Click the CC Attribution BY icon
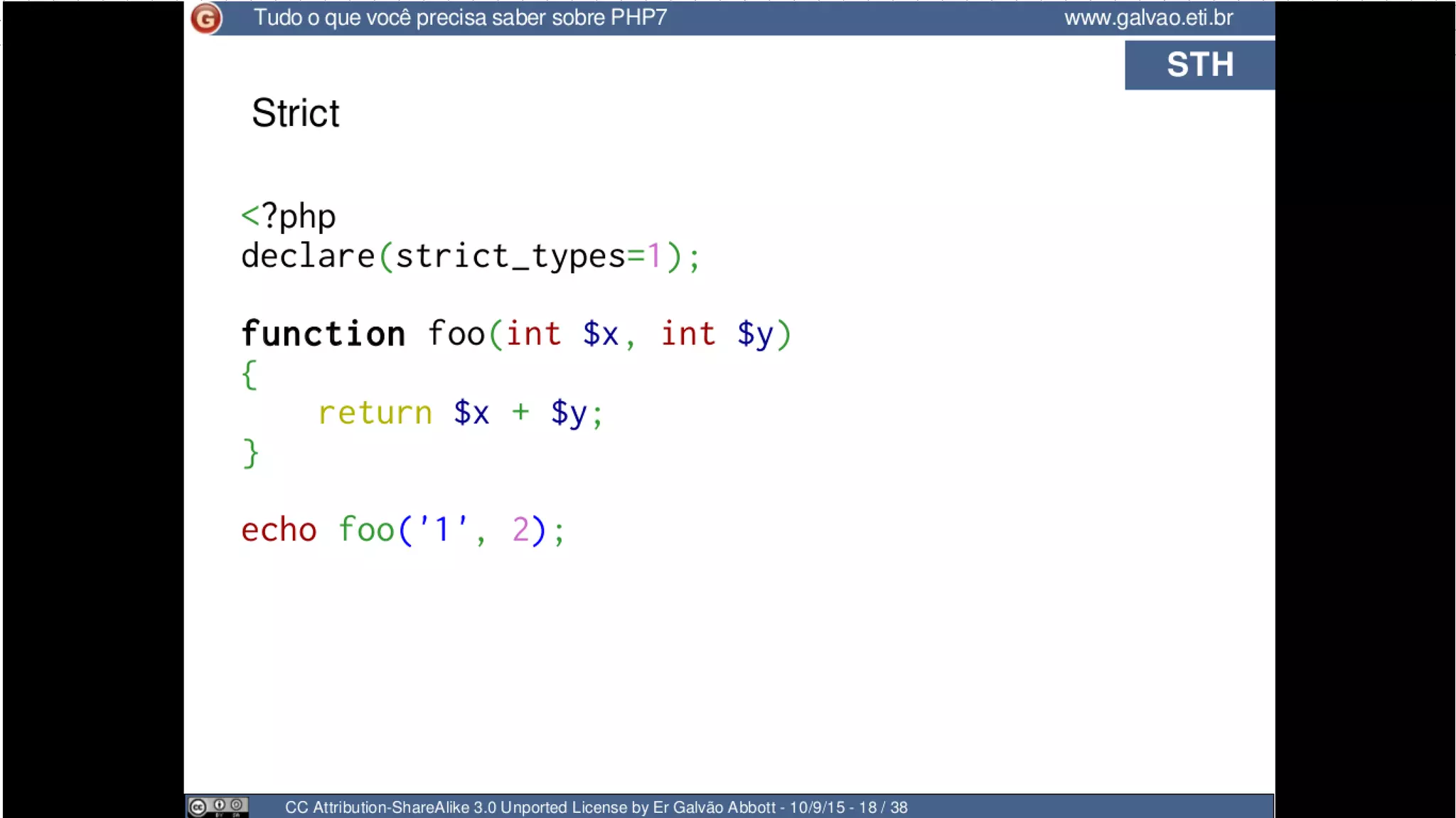 coord(220,806)
